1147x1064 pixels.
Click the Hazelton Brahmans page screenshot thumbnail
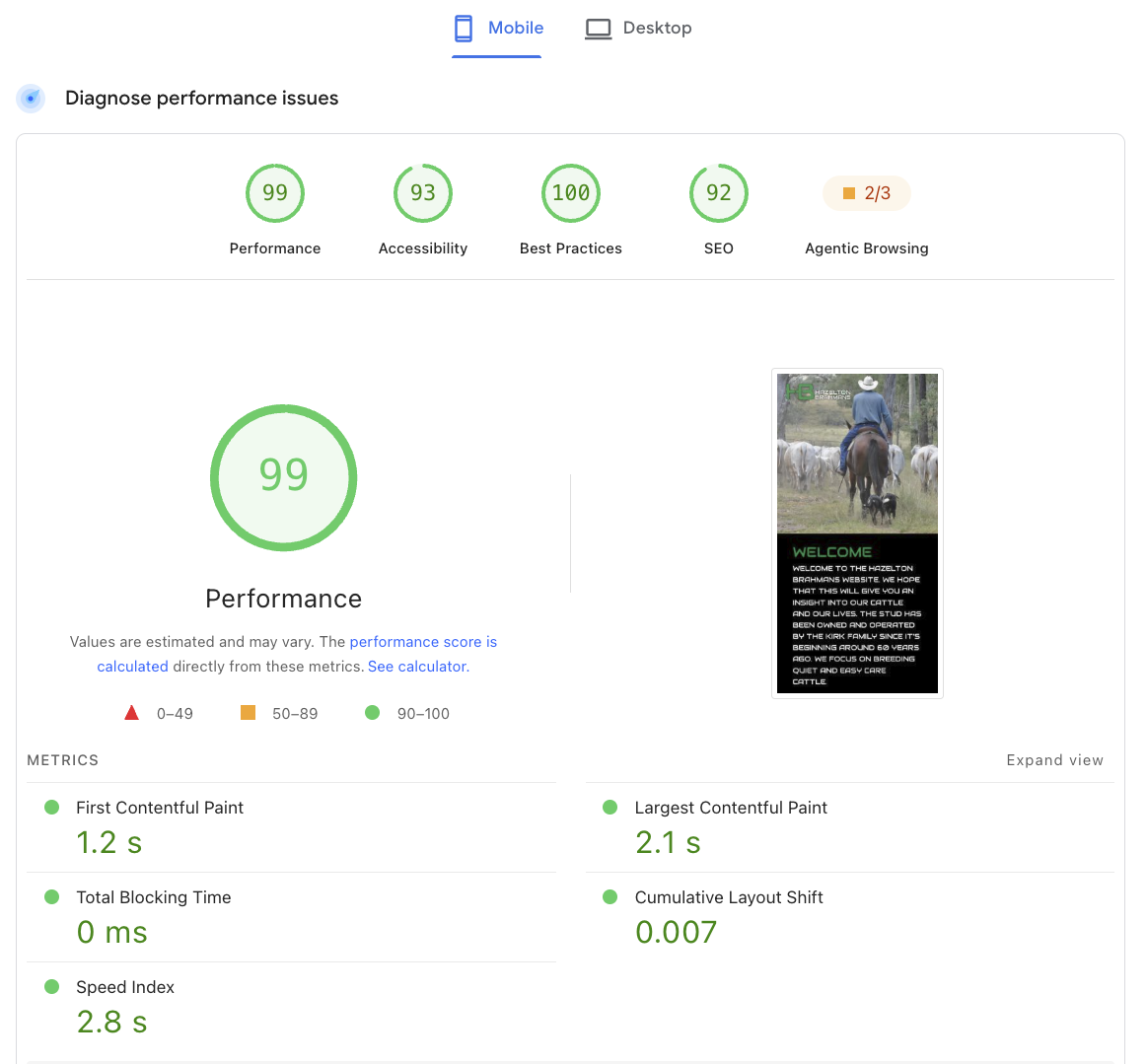[857, 533]
